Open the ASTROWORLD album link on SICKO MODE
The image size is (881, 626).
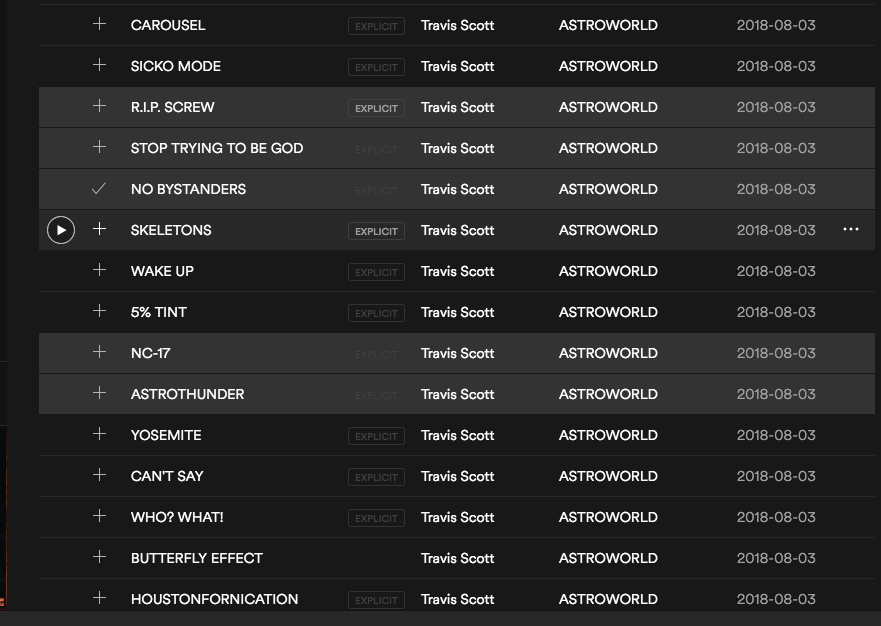click(608, 66)
